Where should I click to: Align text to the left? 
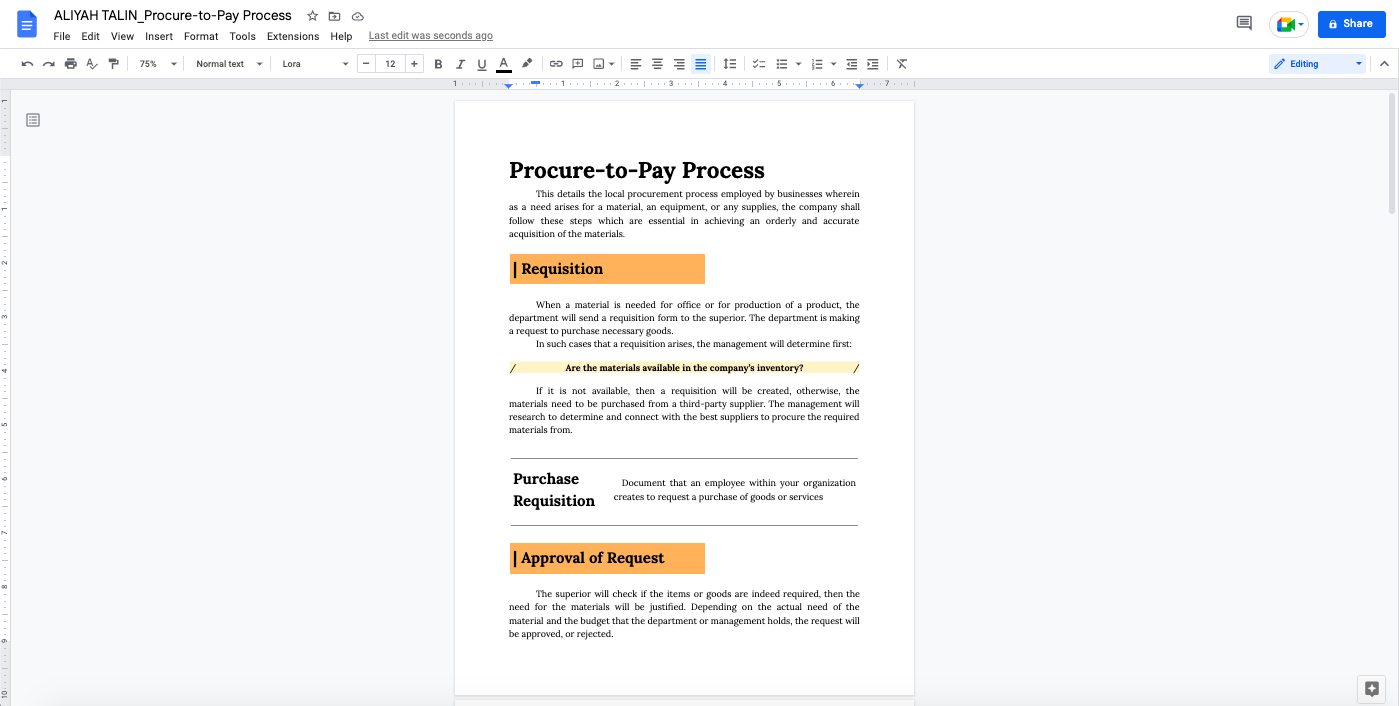[x=635, y=64]
